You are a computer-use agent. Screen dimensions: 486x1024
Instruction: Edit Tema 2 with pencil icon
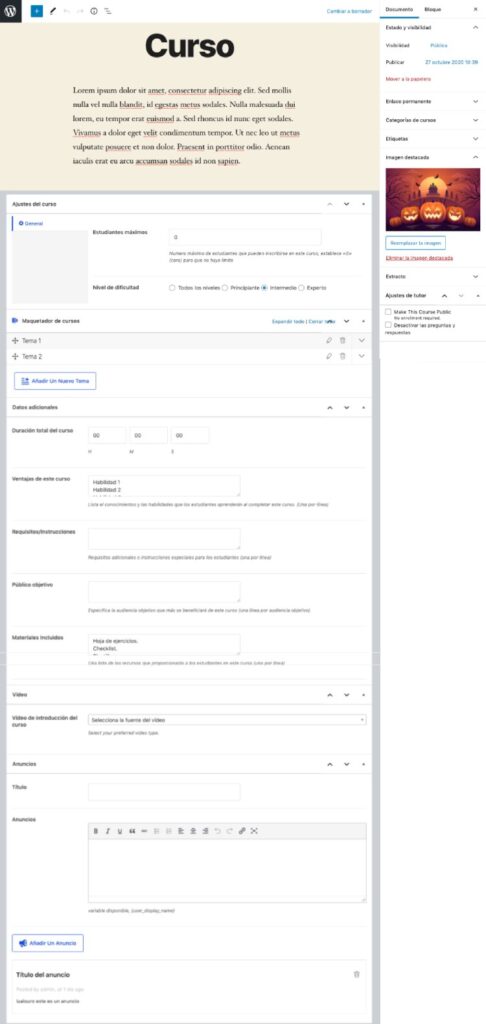[329, 356]
